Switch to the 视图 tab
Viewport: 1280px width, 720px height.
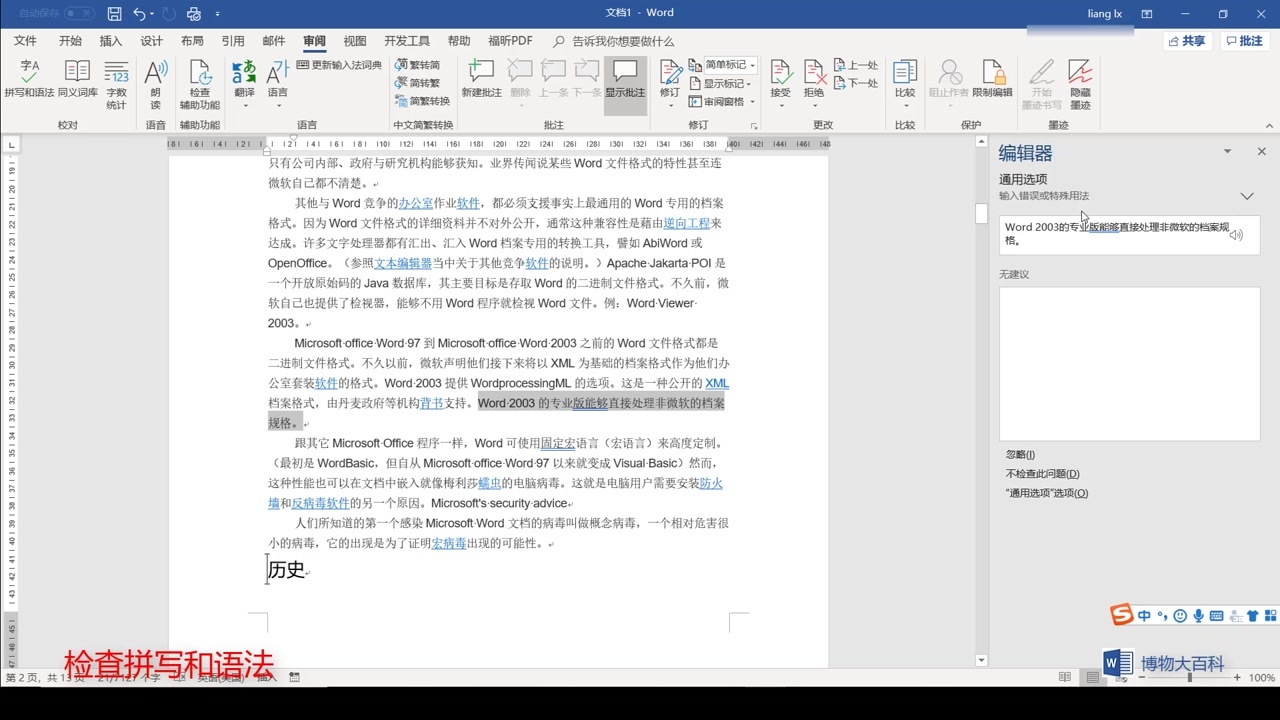(355, 41)
